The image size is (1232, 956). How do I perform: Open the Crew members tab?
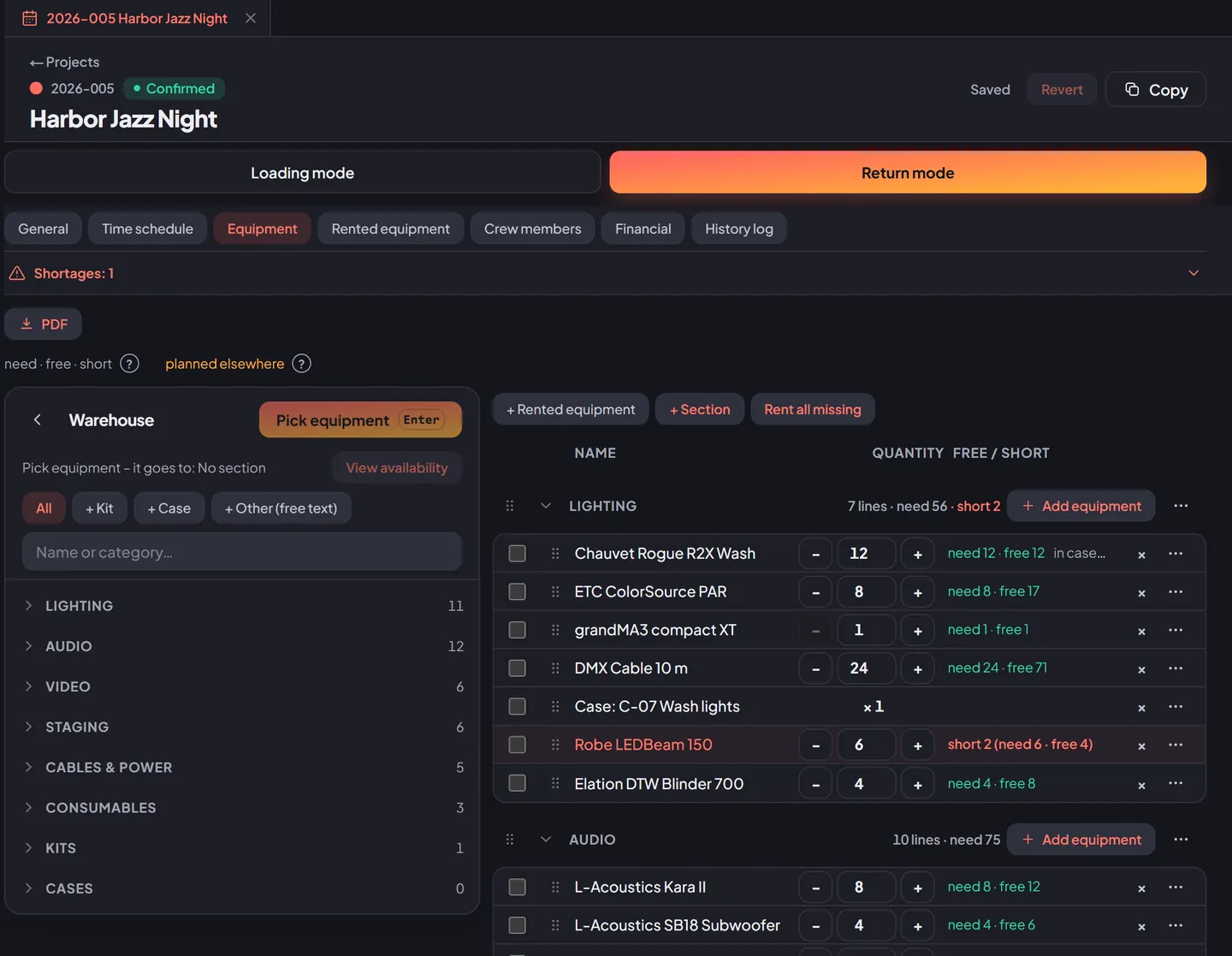pos(532,229)
